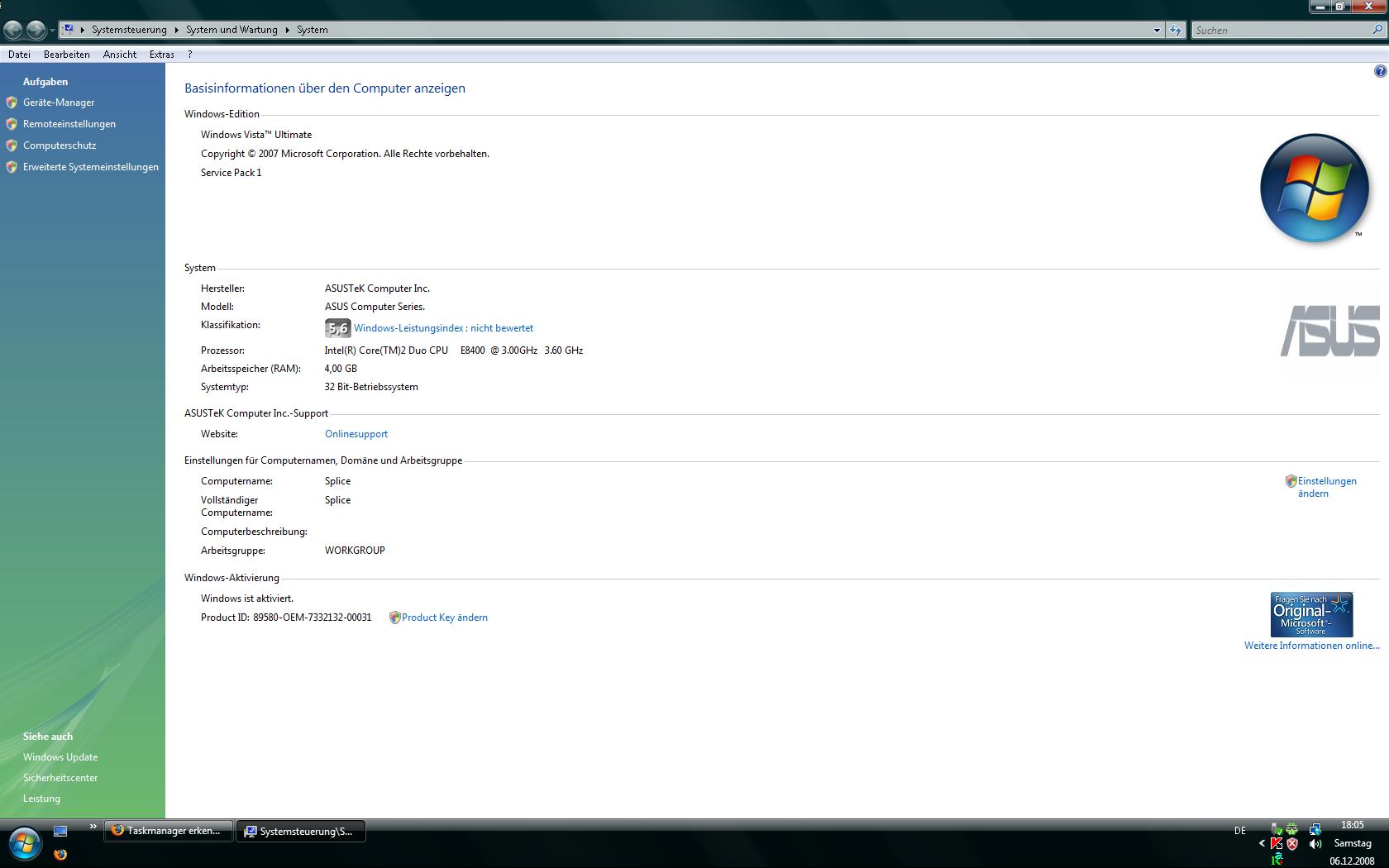Image resolution: width=1389 pixels, height=868 pixels.
Task: Go back with the Back arrow button
Action: click(x=13, y=31)
